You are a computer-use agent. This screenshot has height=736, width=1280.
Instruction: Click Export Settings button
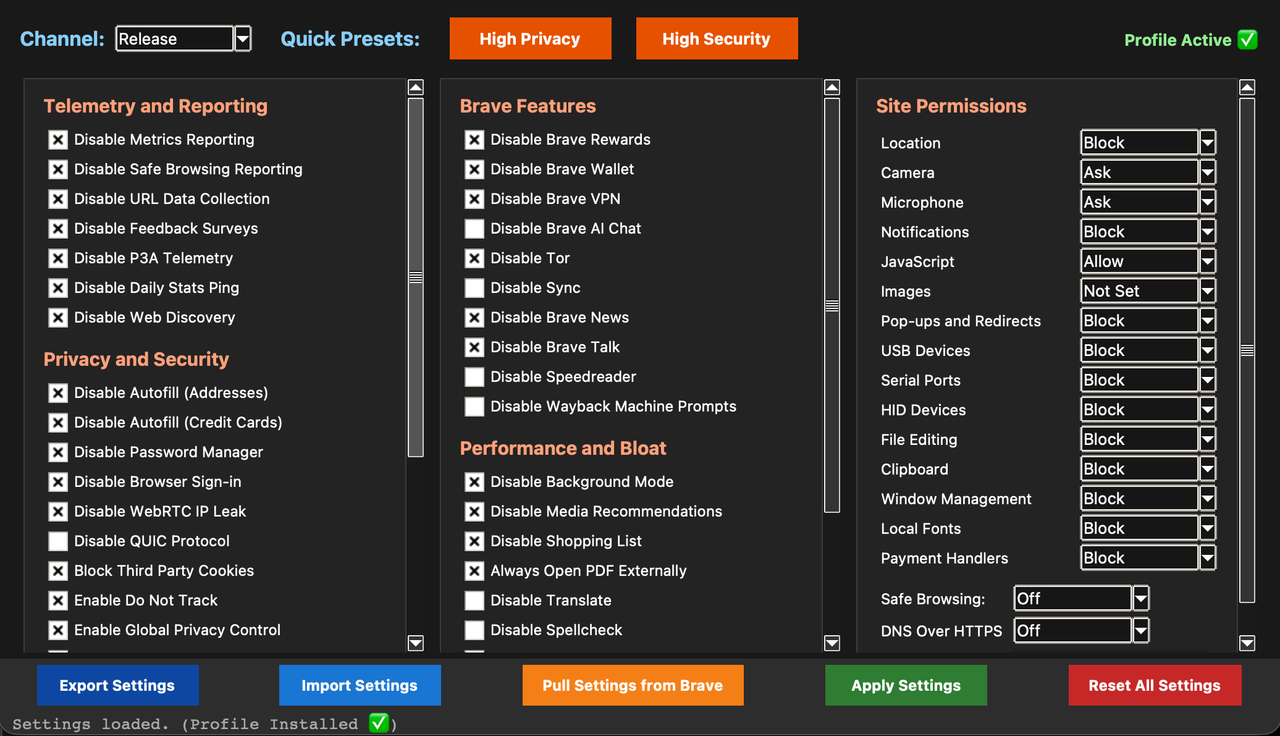coord(117,686)
